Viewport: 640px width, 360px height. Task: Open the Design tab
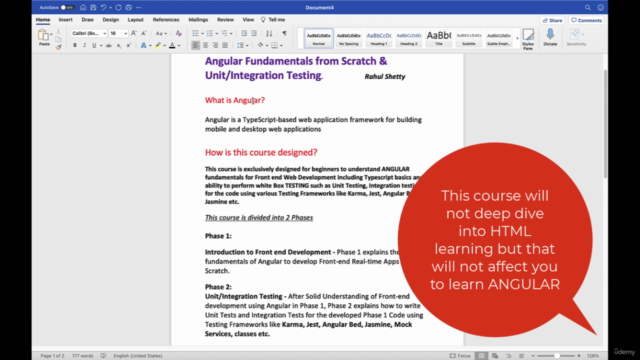(111, 20)
